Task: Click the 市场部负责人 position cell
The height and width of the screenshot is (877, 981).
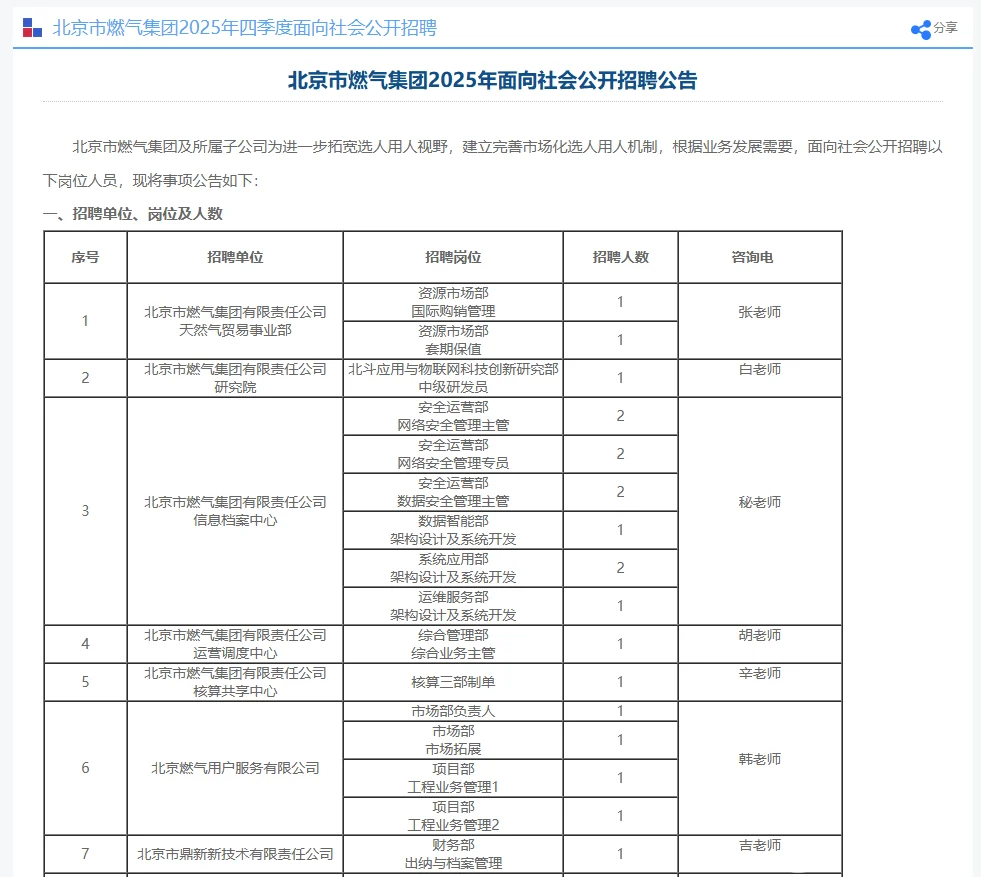Action: coord(453,711)
